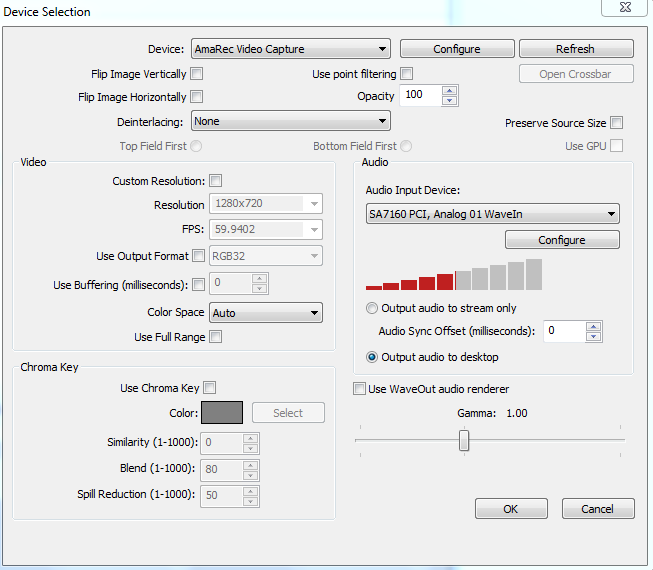
Task: Select Top Field First radio button
Action: (196, 146)
